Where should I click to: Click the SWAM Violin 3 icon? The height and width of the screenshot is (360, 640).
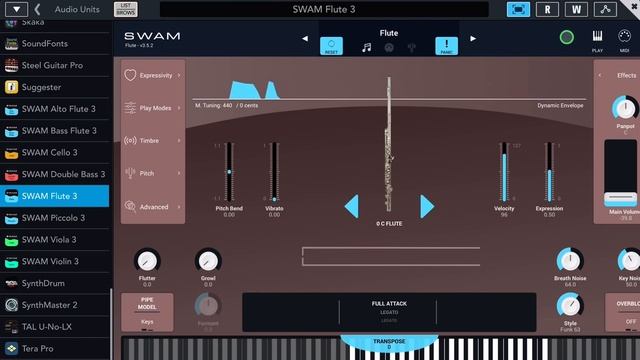tap(11, 262)
